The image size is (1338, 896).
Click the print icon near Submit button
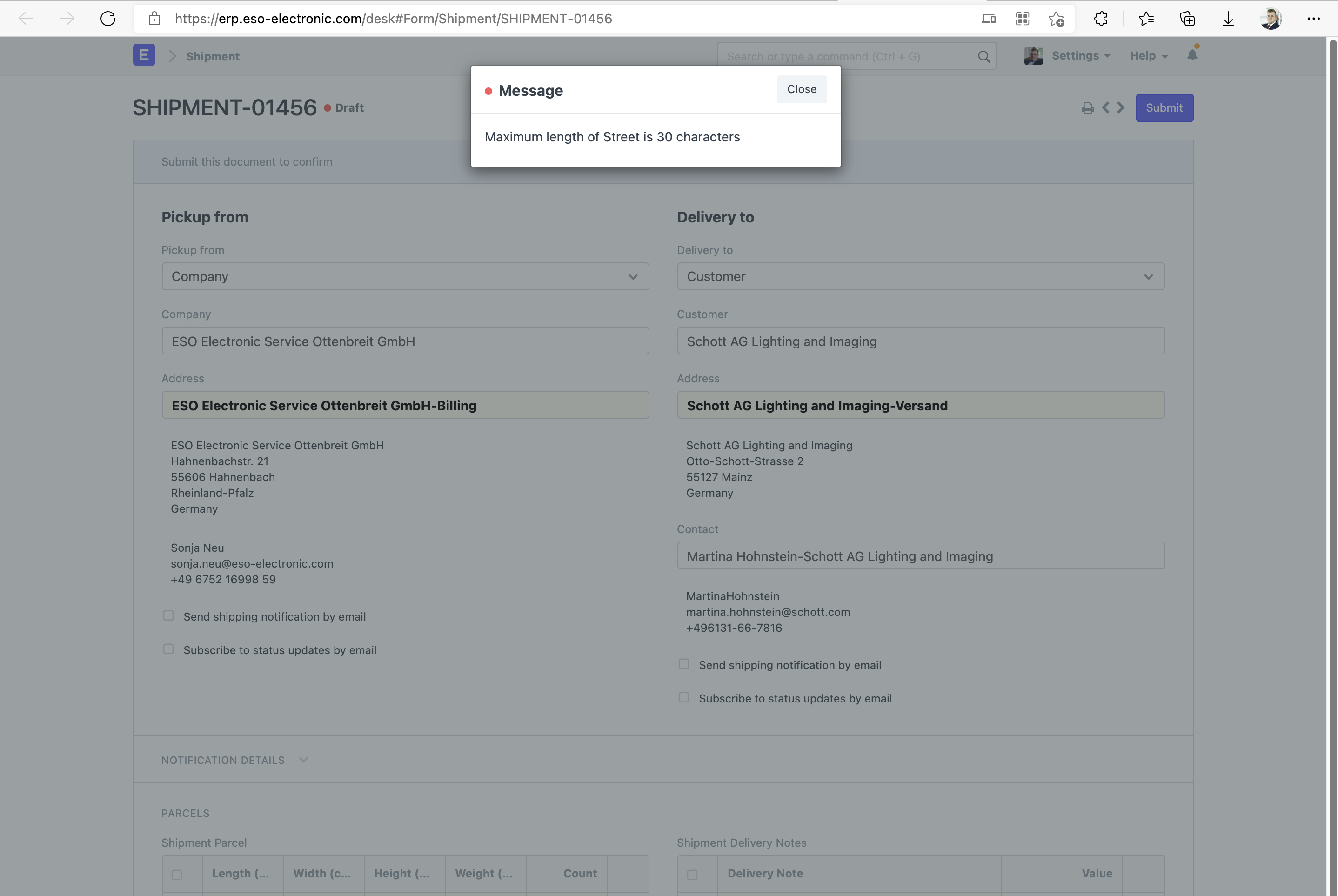click(x=1088, y=107)
